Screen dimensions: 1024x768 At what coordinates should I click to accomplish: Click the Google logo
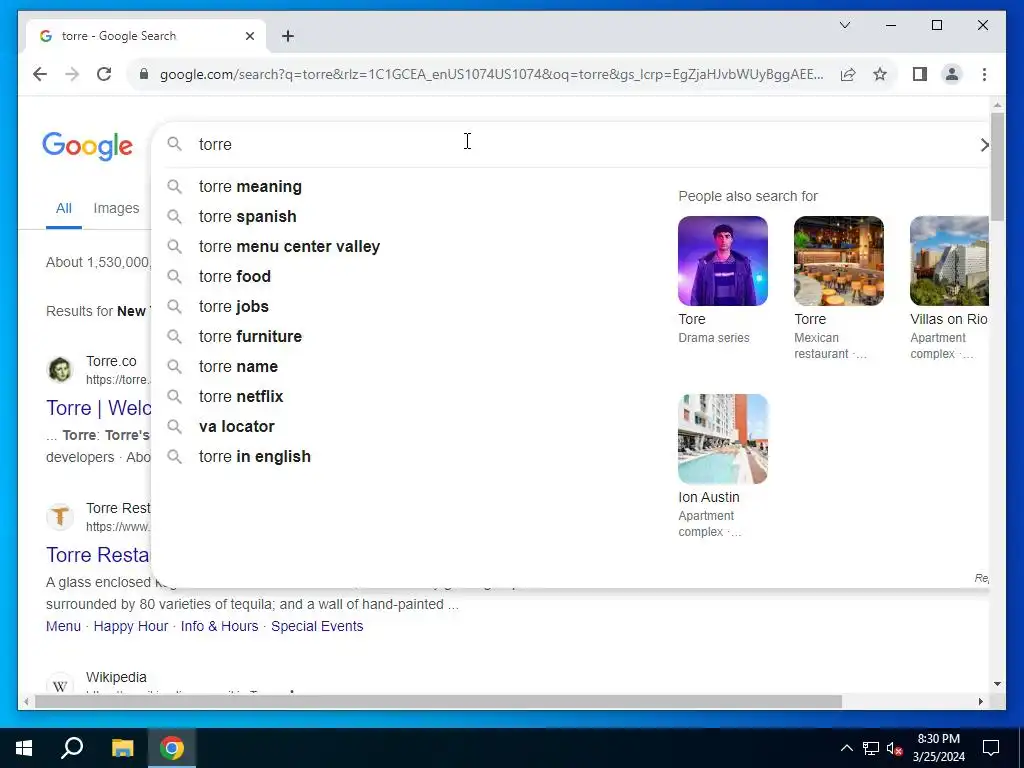coord(88,146)
